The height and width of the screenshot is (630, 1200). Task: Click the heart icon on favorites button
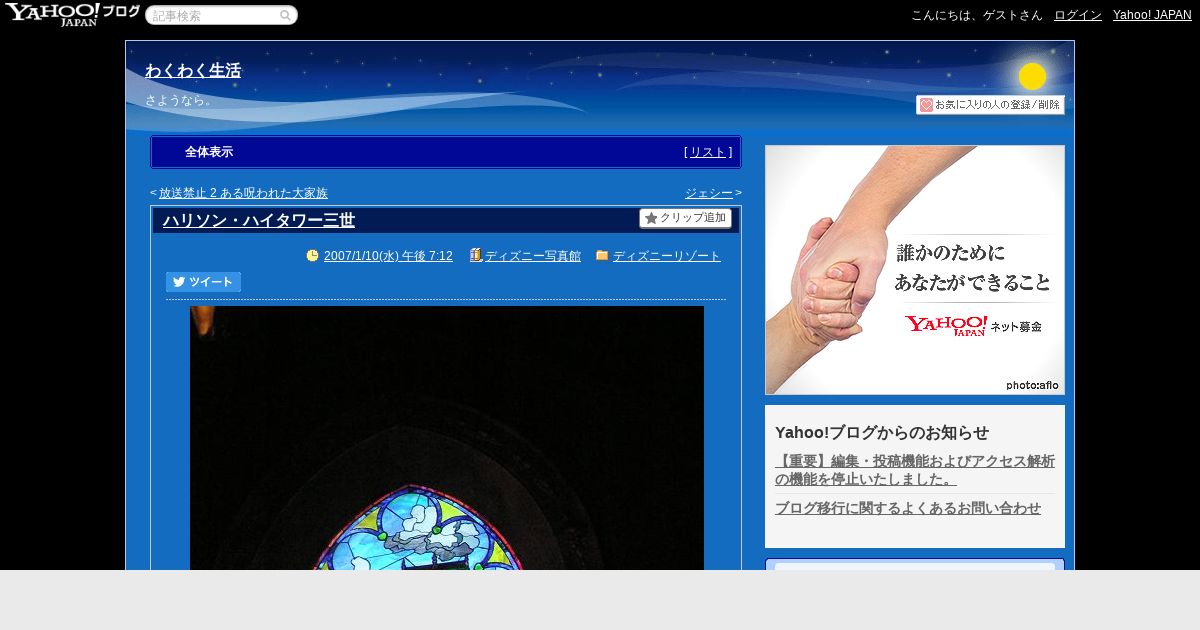pyautogui.click(x=926, y=105)
